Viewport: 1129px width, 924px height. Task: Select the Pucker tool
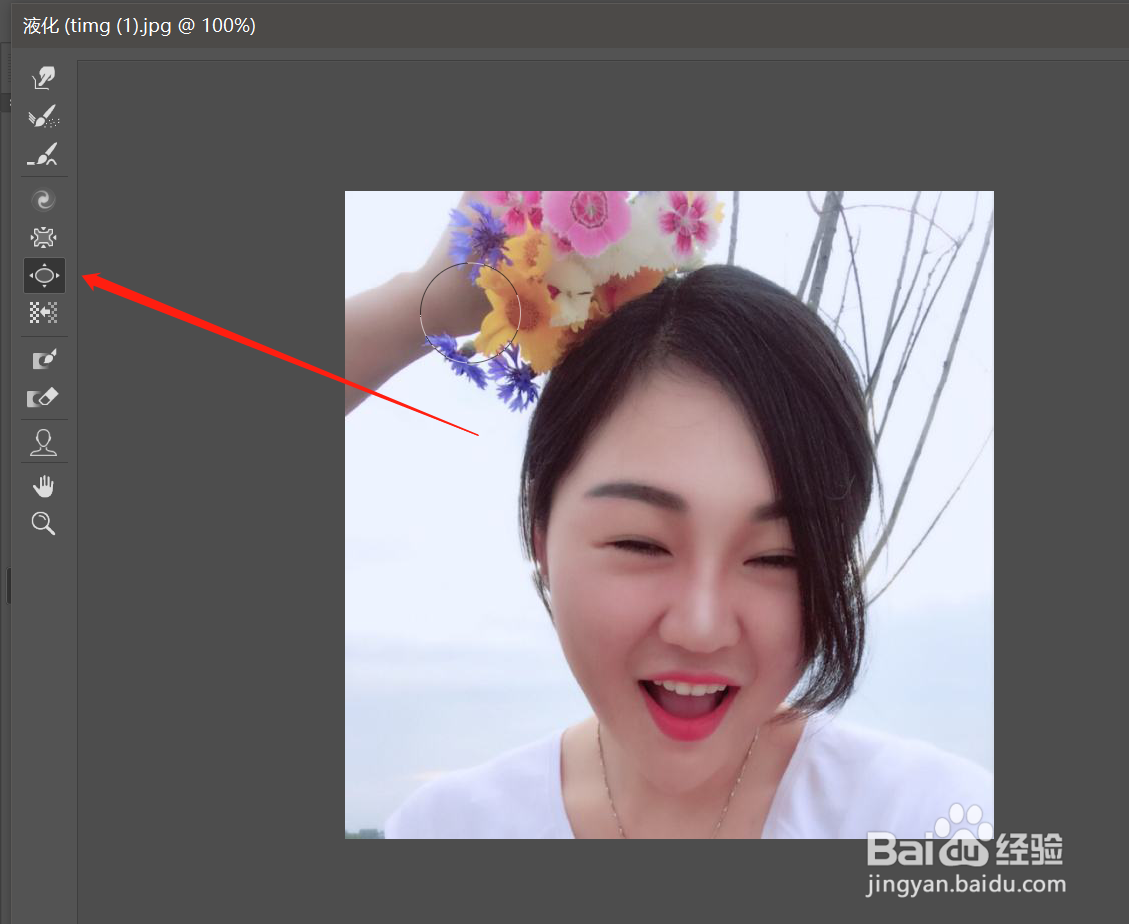point(44,237)
